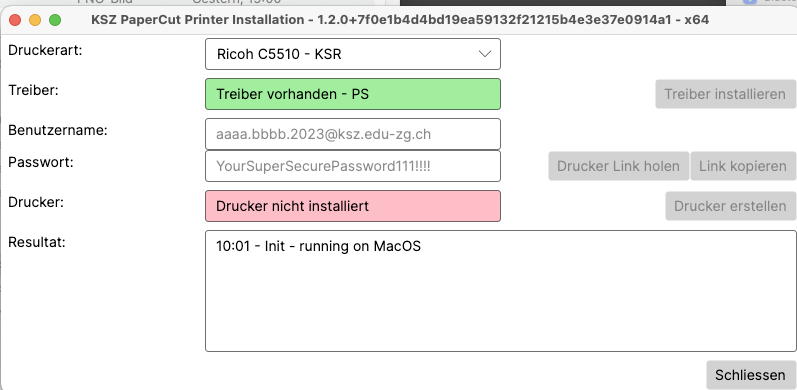Screen dimensions: 797x390
Task: Focus the Passwort input field
Action: pos(353,166)
